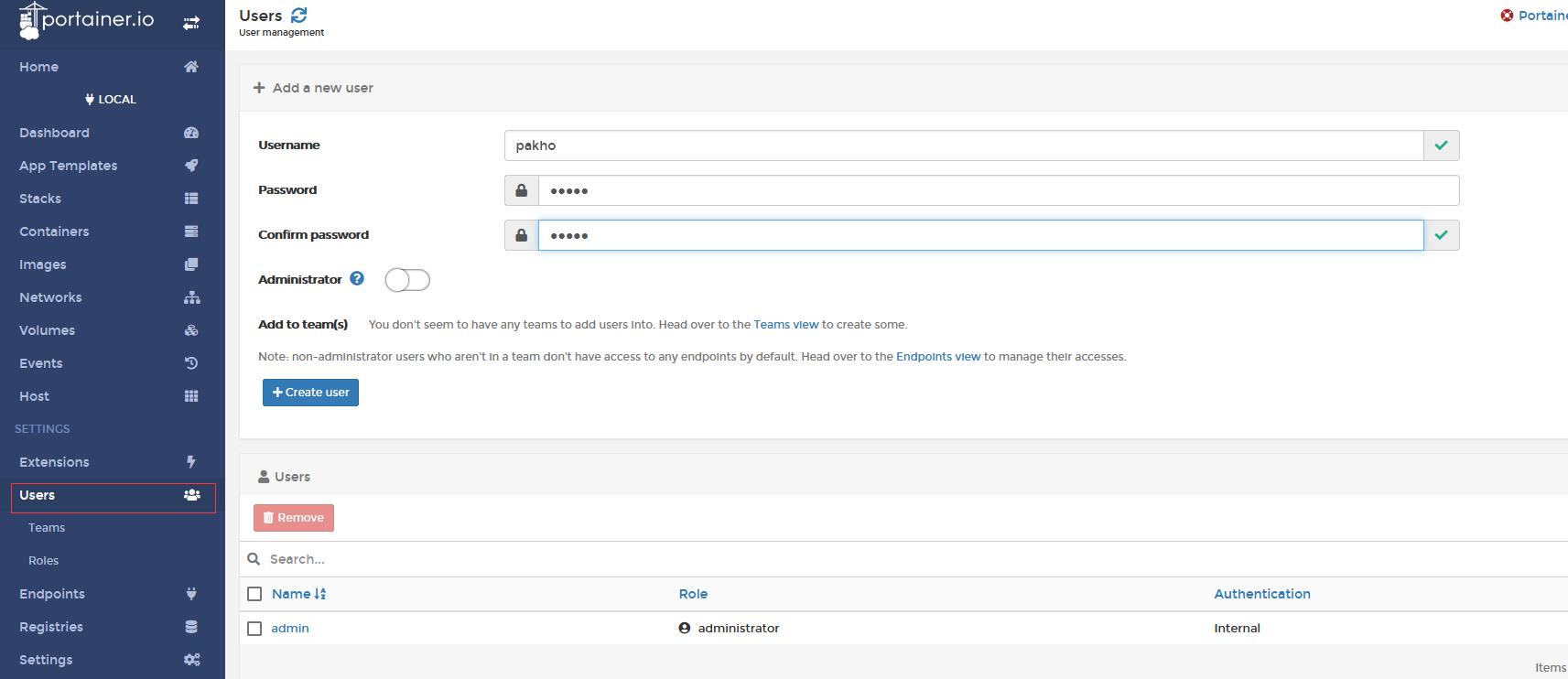Click the lock icon beside Password field
The width and height of the screenshot is (1568, 679).
(521, 190)
